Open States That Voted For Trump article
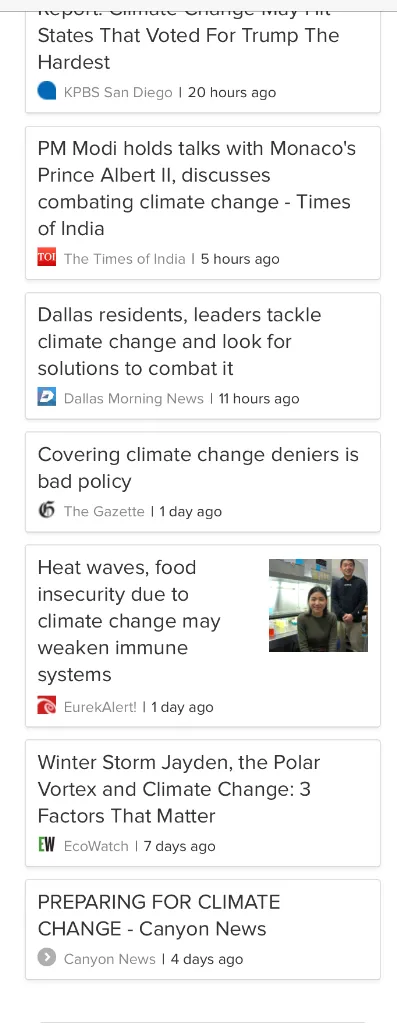Viewport: 397px width, 1023px height. tap(188, 48)
